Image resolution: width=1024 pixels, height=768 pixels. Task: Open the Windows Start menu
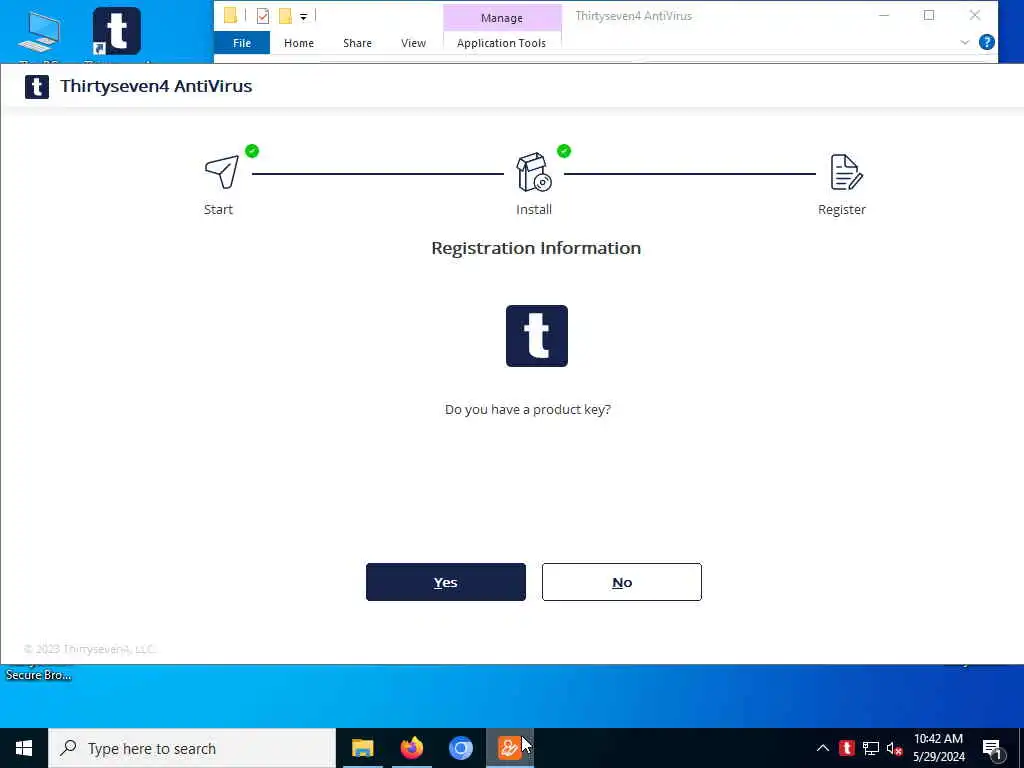coord(24,748)
